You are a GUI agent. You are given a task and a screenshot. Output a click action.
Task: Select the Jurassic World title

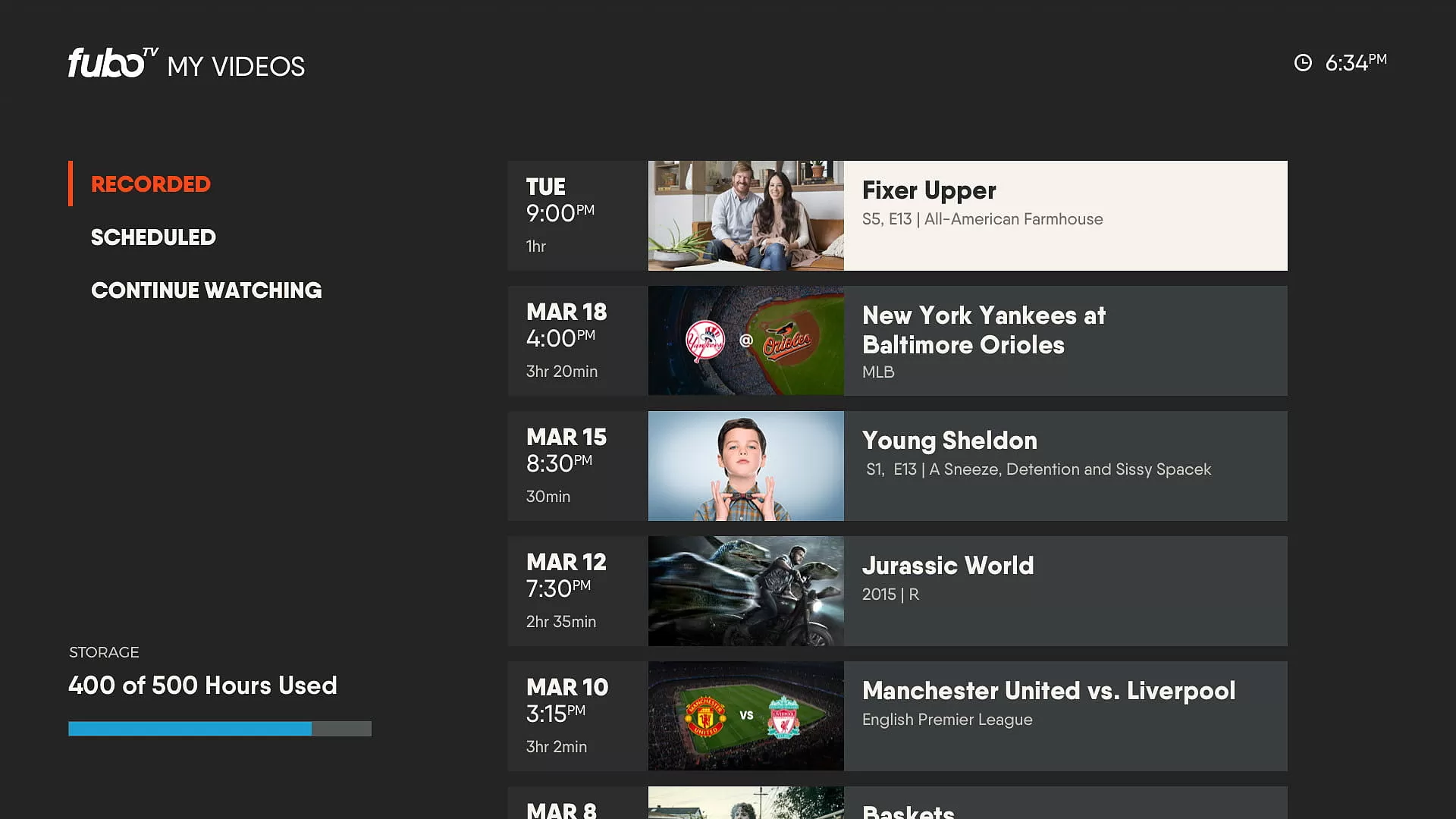click(948, 566)
